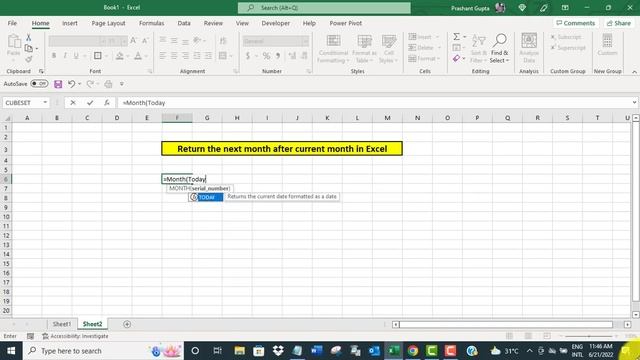
Task: Switch to the Page Layout tab
Action: click(x=109, y=23)
